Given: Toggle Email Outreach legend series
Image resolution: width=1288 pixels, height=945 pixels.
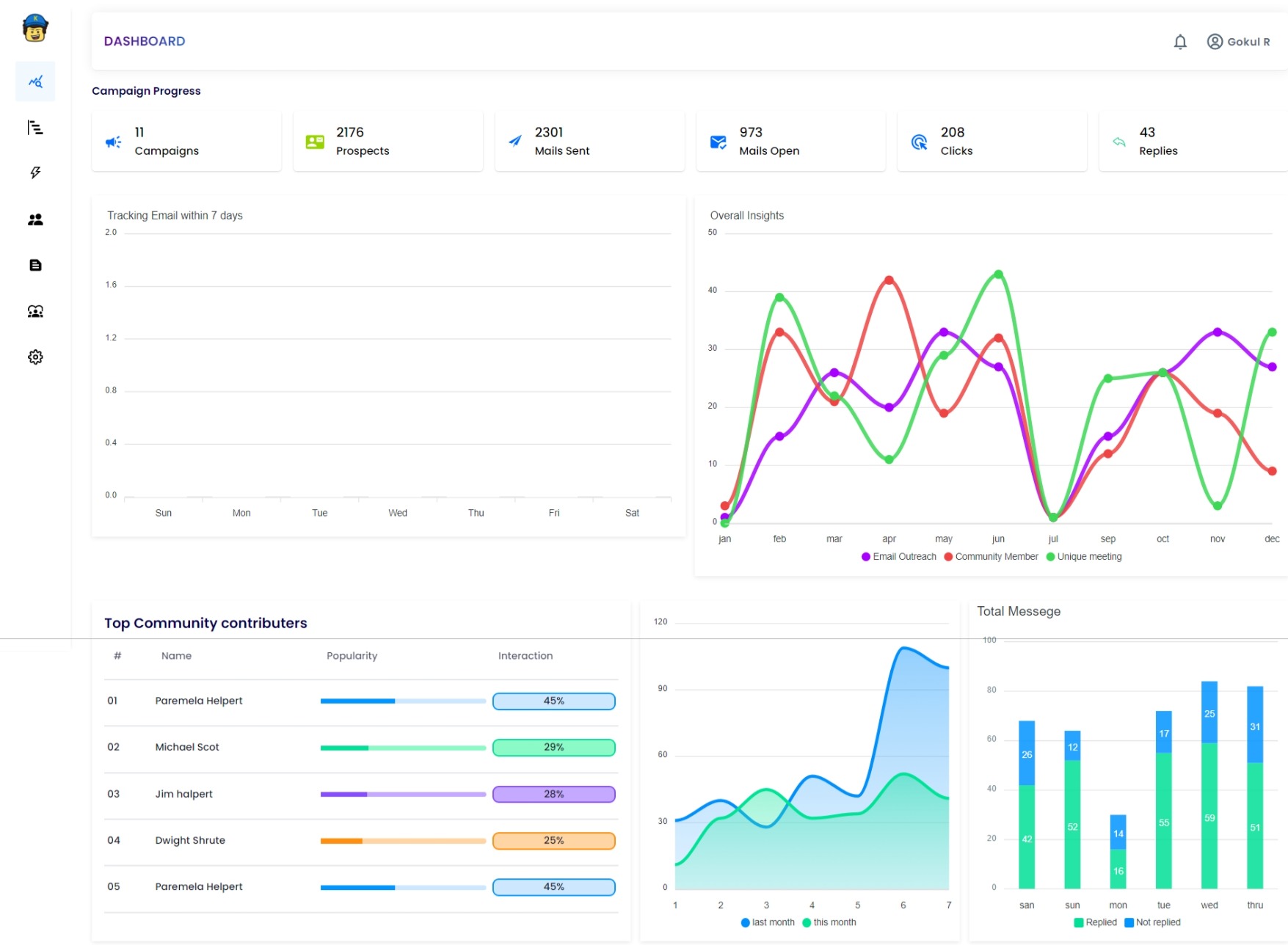Looking at the screenshot, I should click(899, 557).
